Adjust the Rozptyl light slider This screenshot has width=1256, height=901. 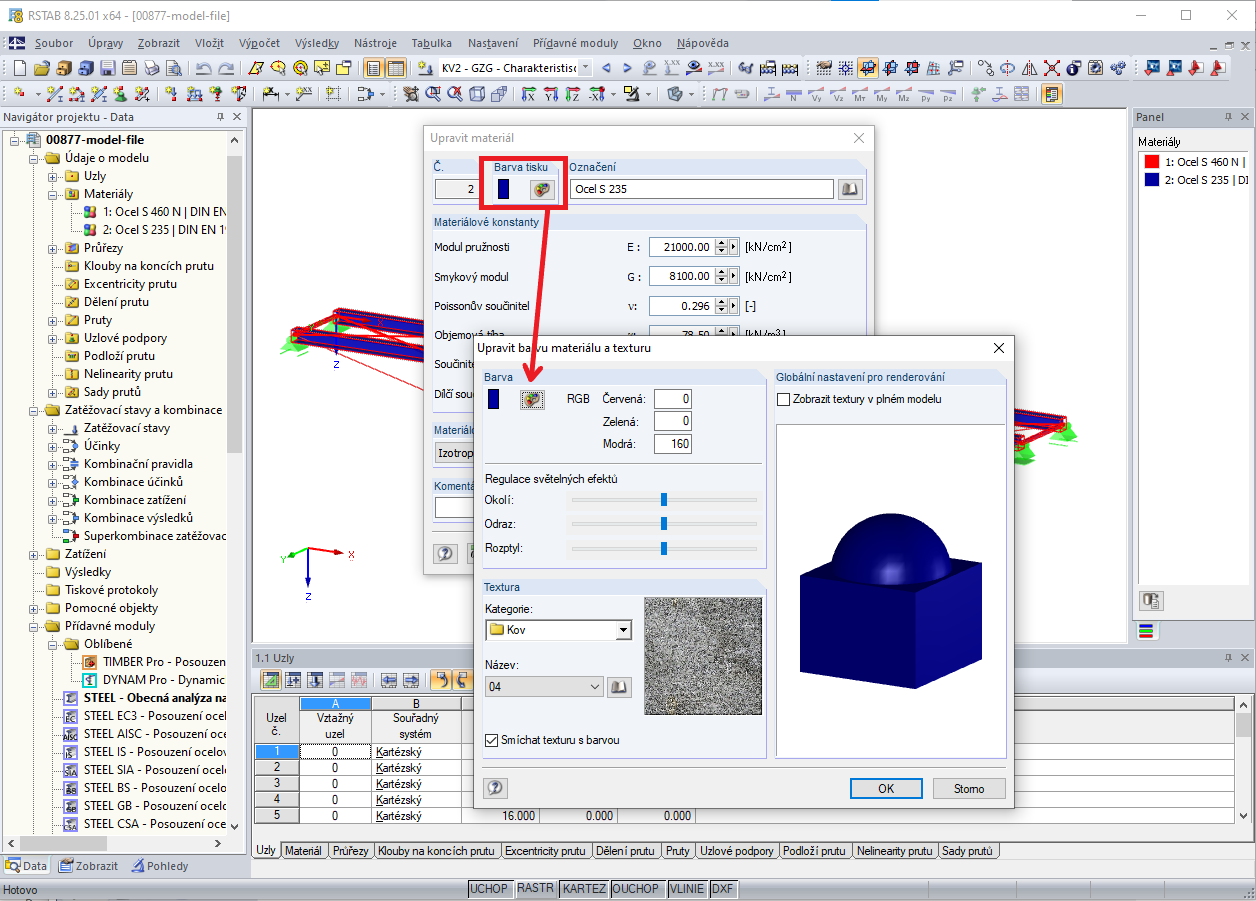click(x=663, y=548)
